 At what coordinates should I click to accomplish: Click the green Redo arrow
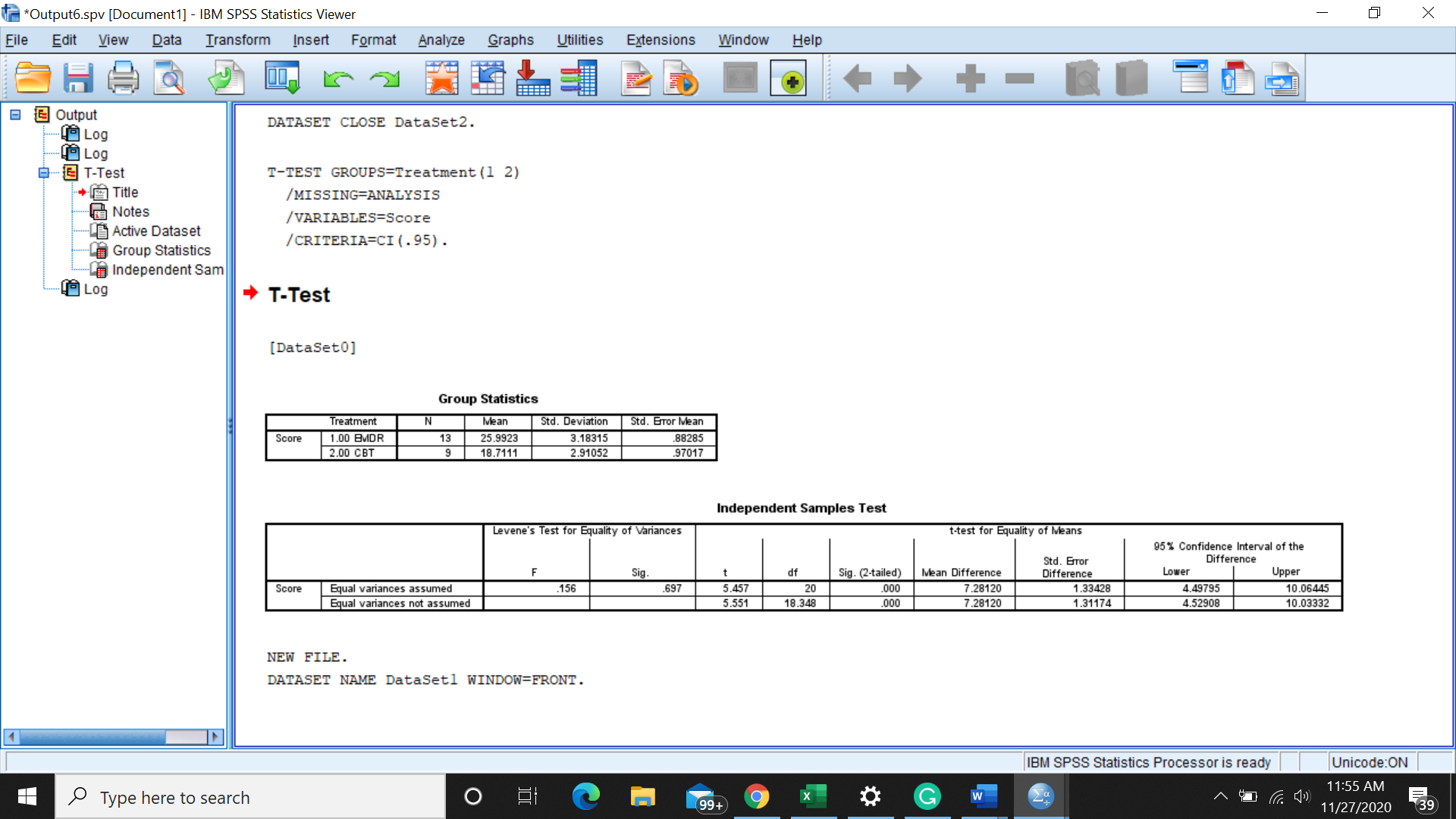pos(384,78)
